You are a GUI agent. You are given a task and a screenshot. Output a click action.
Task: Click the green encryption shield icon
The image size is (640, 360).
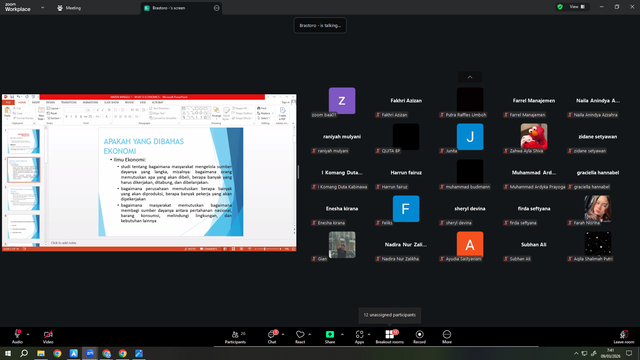click(560, 7)
